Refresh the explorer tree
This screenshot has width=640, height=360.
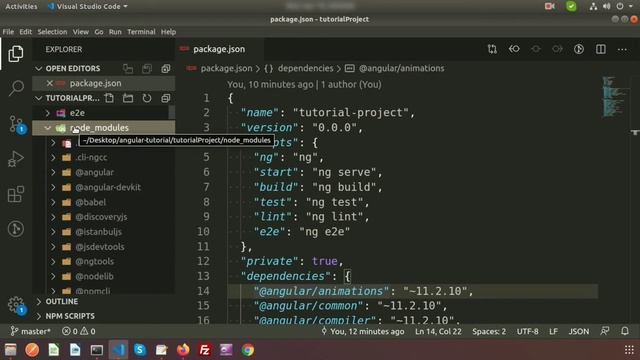pyautogui.click(x=147, y=98)
